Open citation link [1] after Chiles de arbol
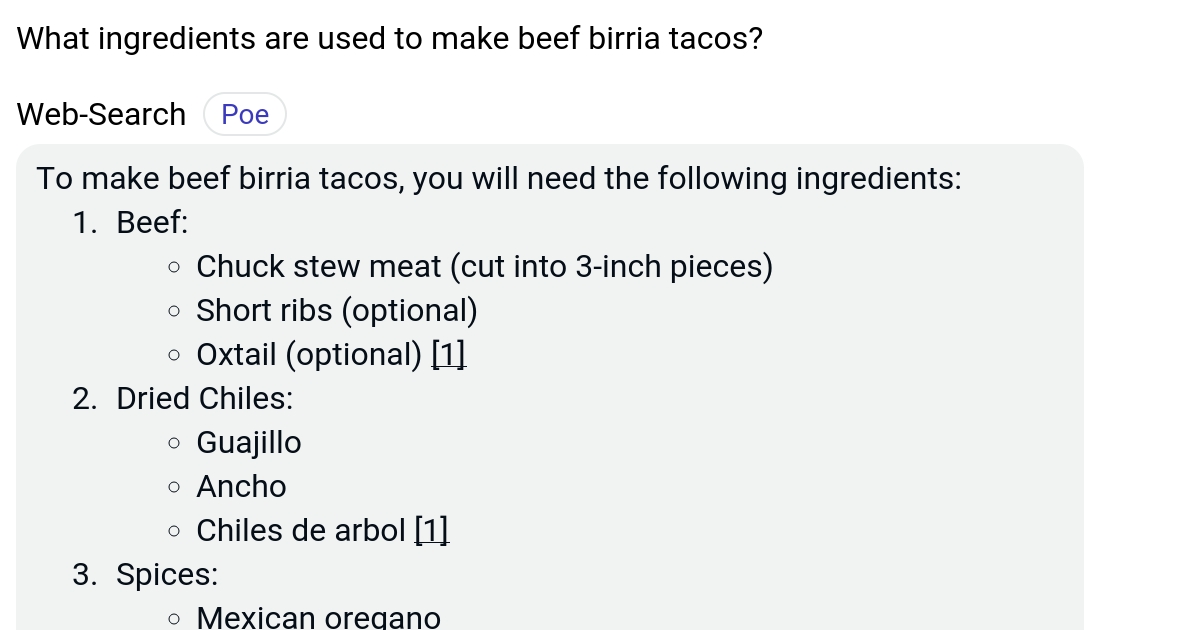 (431, 530)
